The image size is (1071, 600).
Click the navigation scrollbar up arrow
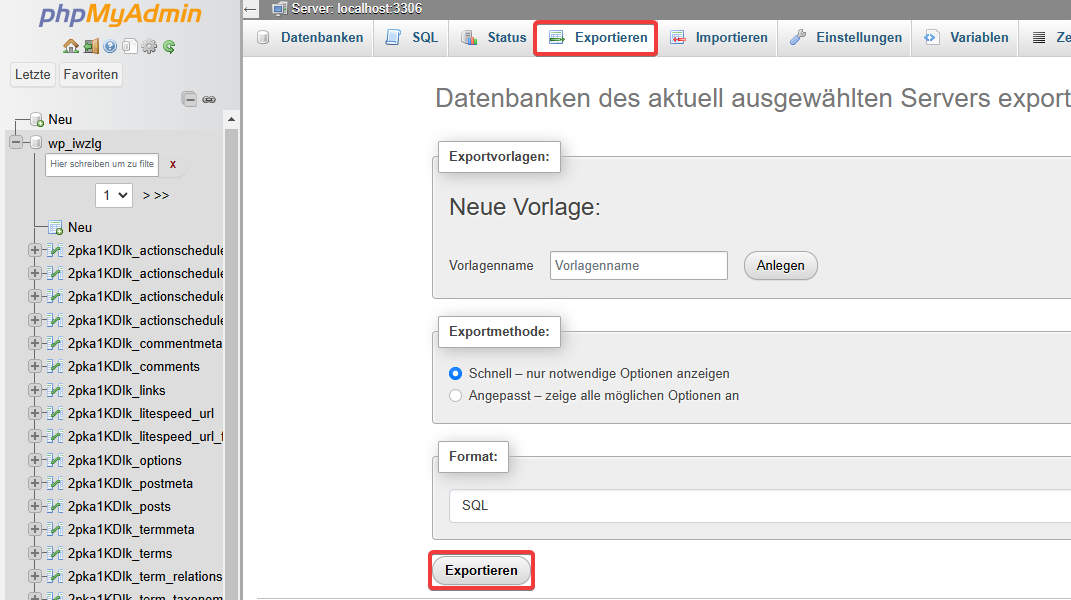232,120
